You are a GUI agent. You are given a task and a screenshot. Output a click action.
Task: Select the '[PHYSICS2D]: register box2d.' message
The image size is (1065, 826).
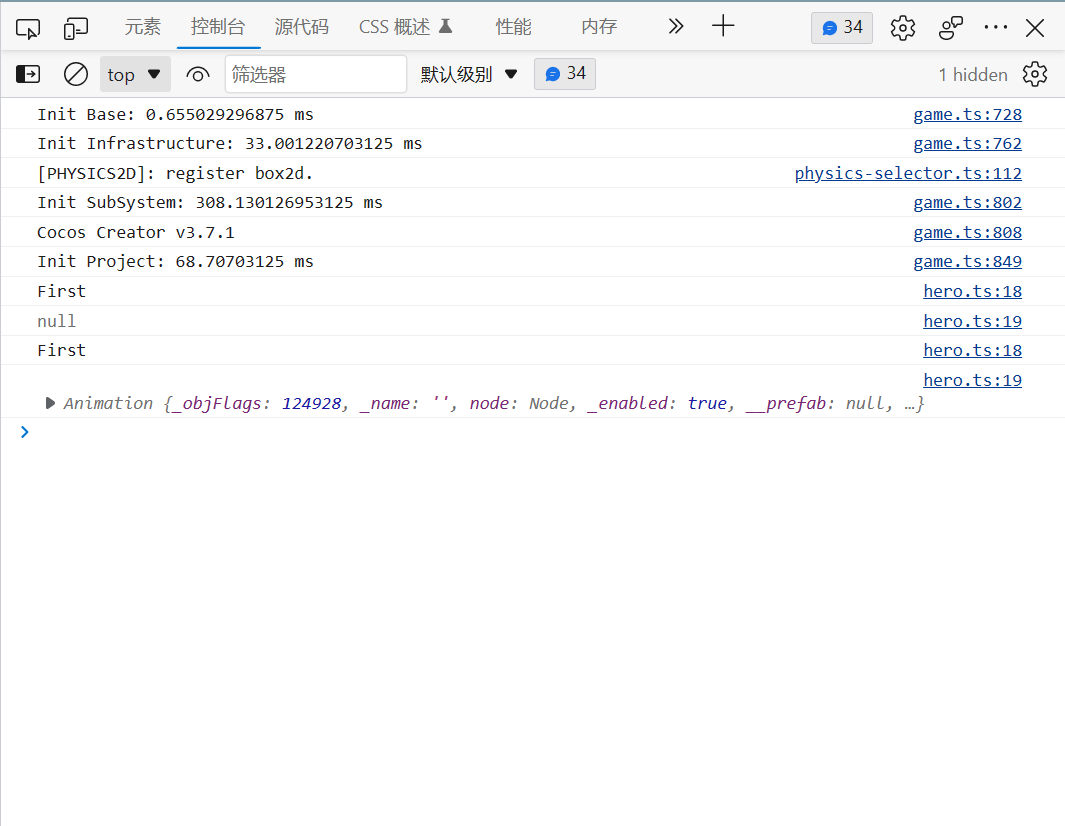[x=175, y=173]
